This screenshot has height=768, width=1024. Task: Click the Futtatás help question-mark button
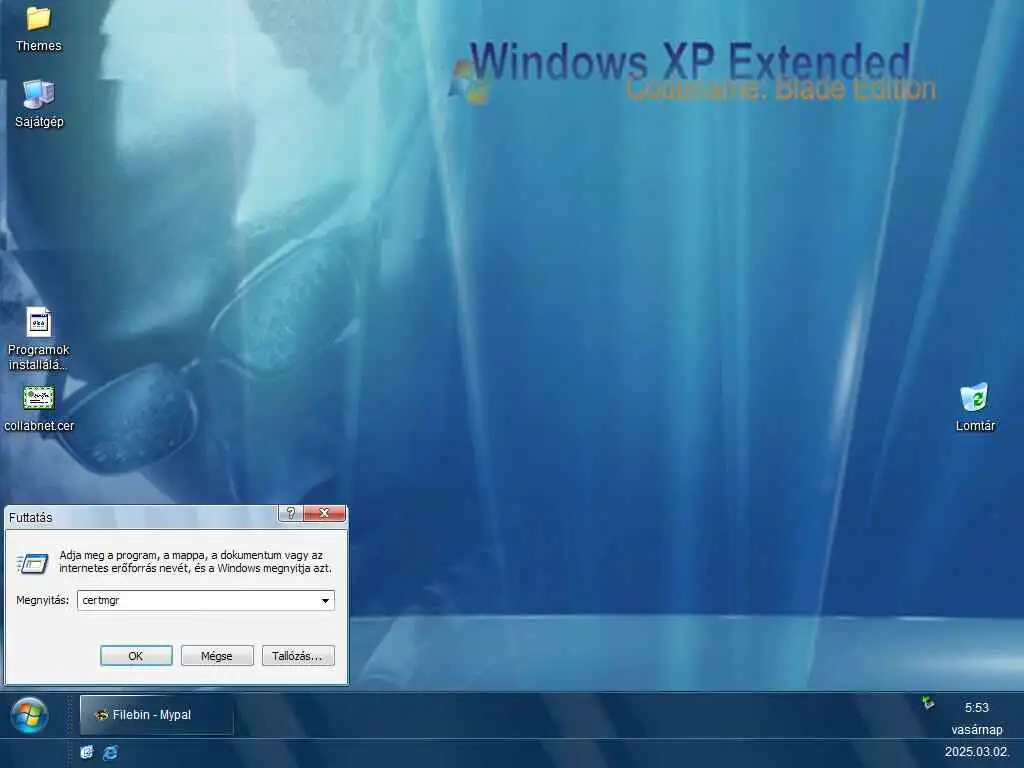pyautogui.click(x=291, y=513)
